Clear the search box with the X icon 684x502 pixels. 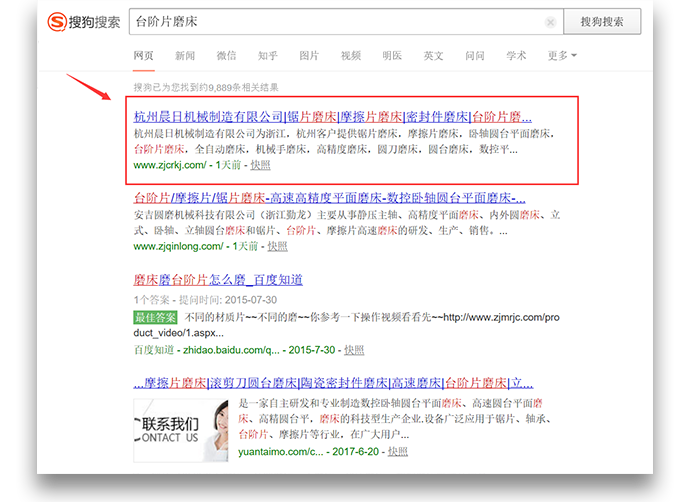(x=551, y=22)
